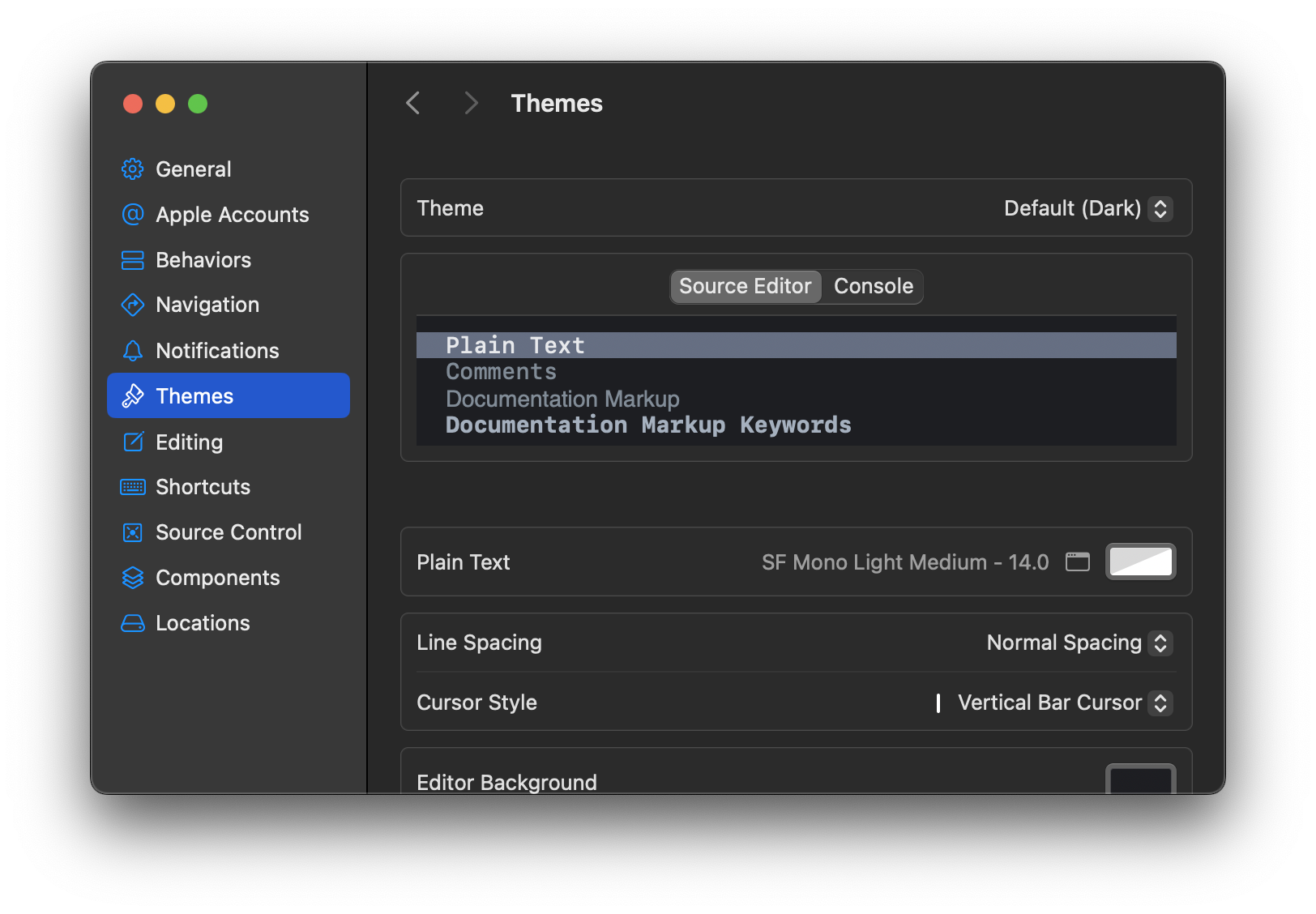
Task: Navigate forward with the right chevron
Action: (x=471, y=103)
